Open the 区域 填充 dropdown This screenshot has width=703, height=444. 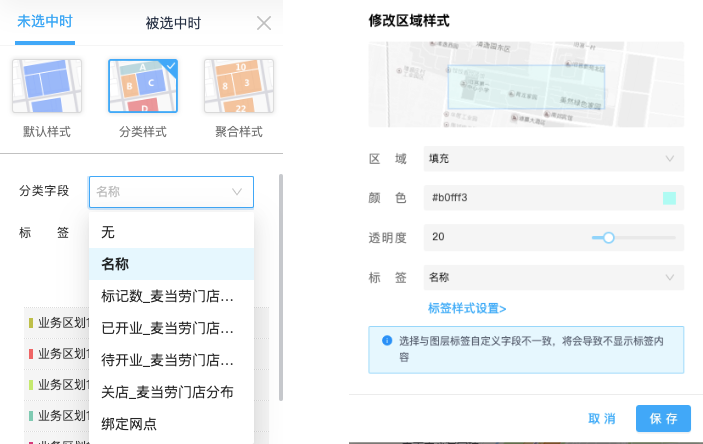554,159
